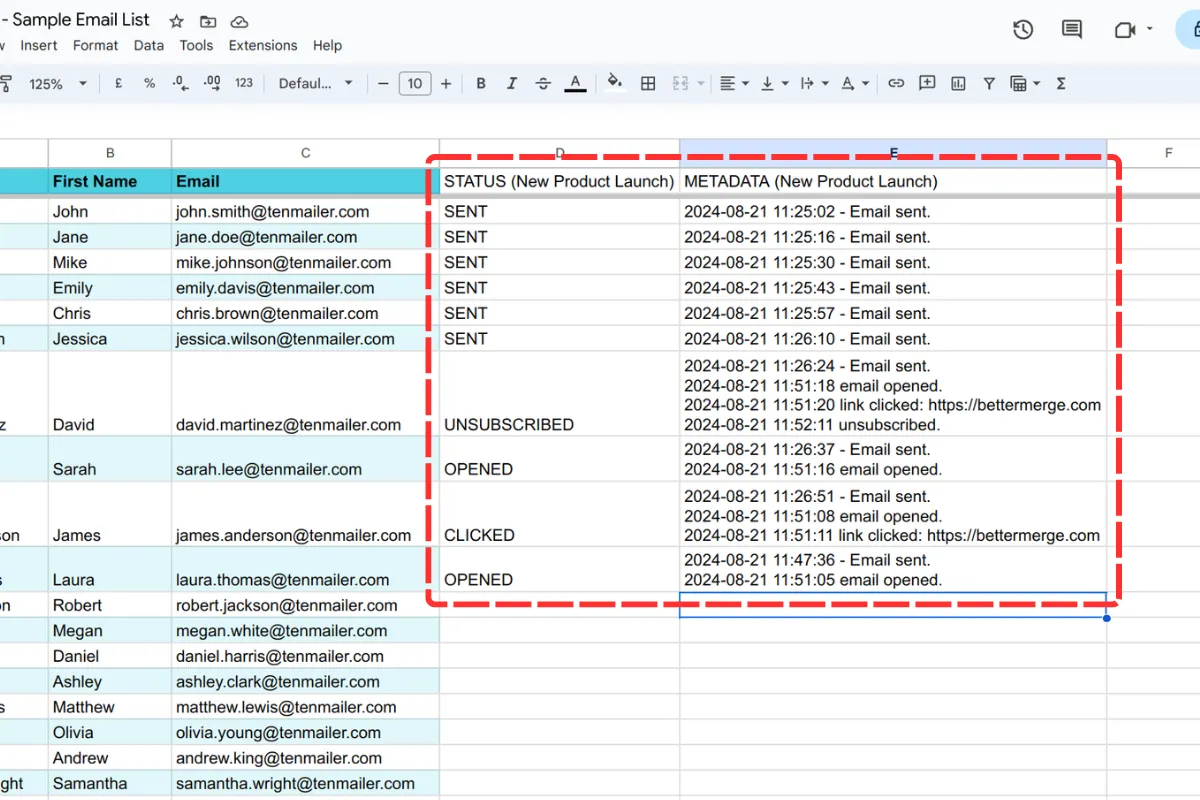This screenshot has height=800, width=1200.
Task: Expand the font dropdown showing Default
Action: [x=315, y=83]
